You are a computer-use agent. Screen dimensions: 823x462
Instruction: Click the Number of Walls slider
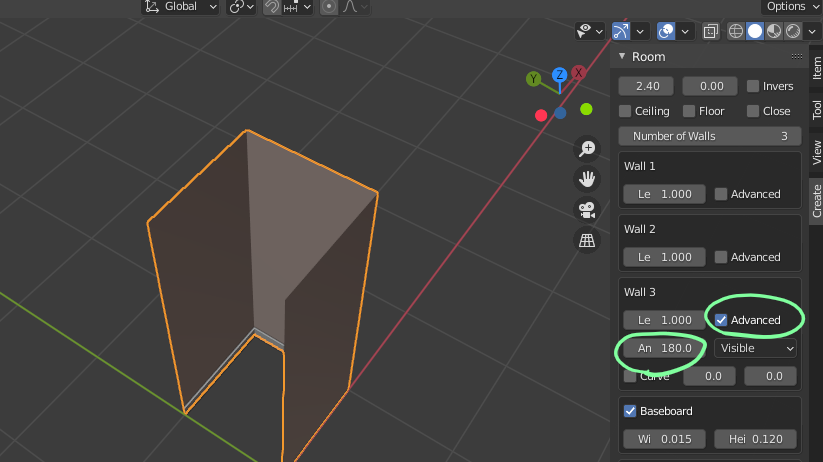(x=710, y=136)
